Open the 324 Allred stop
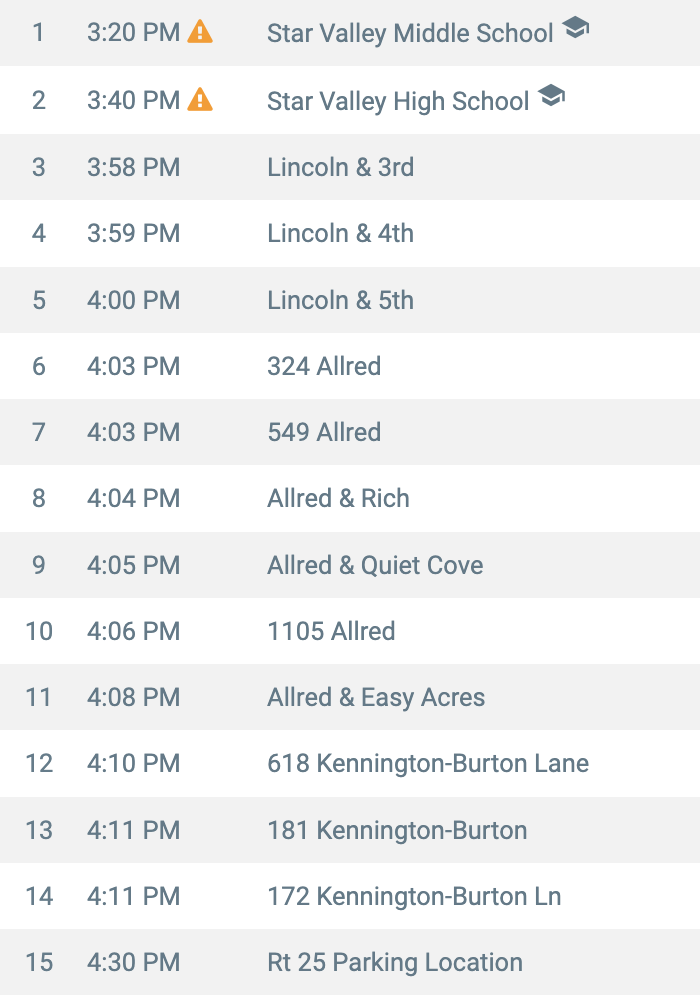700x1004 pixels. tap(324, 366)
